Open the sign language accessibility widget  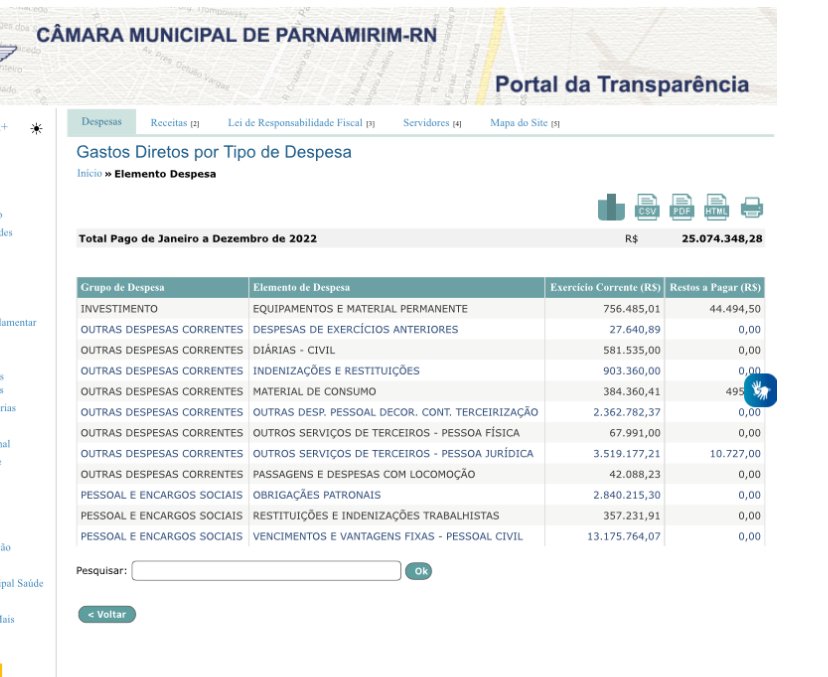[x=760, y=390]
